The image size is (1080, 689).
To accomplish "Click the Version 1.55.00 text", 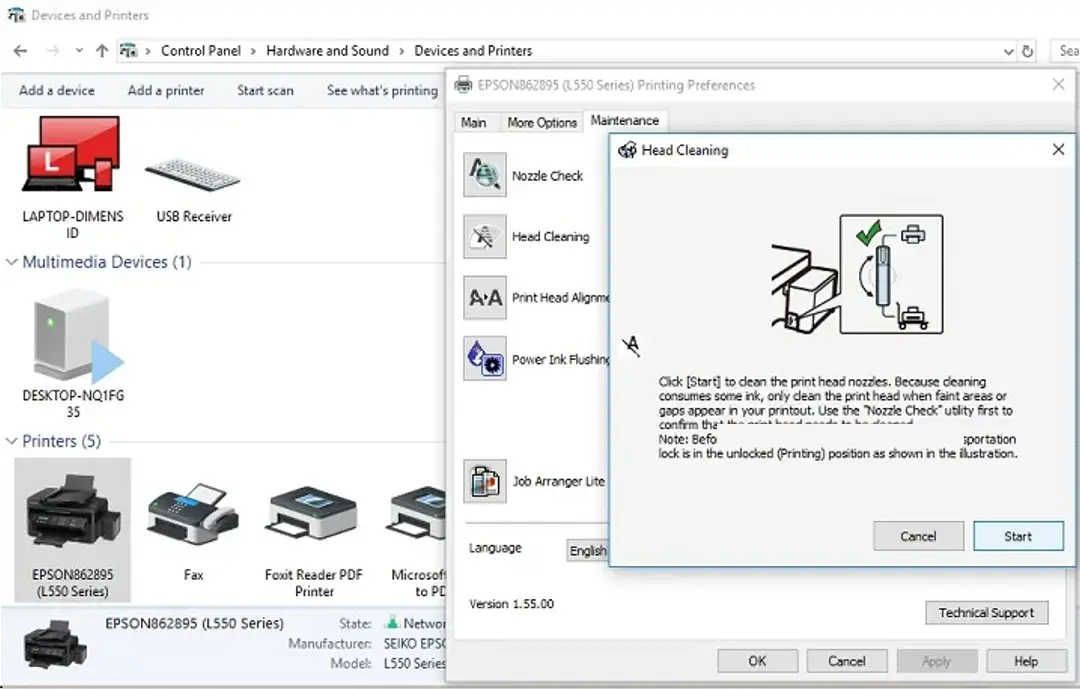I will [512, 604].
